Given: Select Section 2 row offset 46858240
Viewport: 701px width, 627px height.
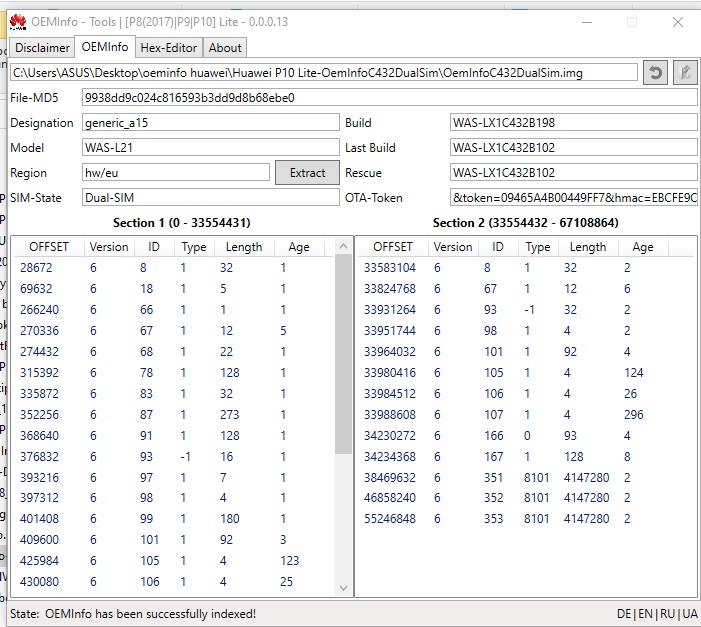Looking at the screenshot, I should click(x=526, y=498).
